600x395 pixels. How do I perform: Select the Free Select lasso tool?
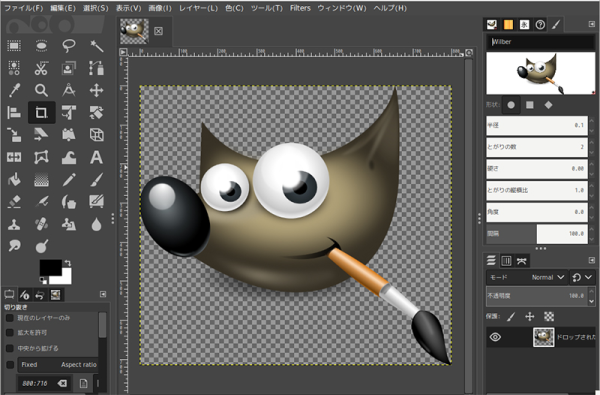coord(69,46)
